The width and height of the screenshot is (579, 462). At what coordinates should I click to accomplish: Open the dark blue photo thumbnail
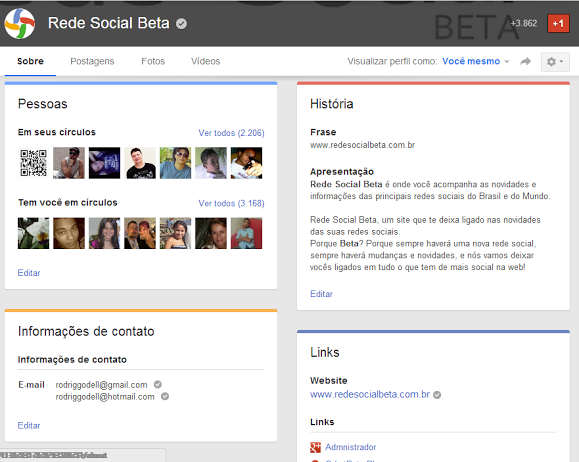click(104, 163)
